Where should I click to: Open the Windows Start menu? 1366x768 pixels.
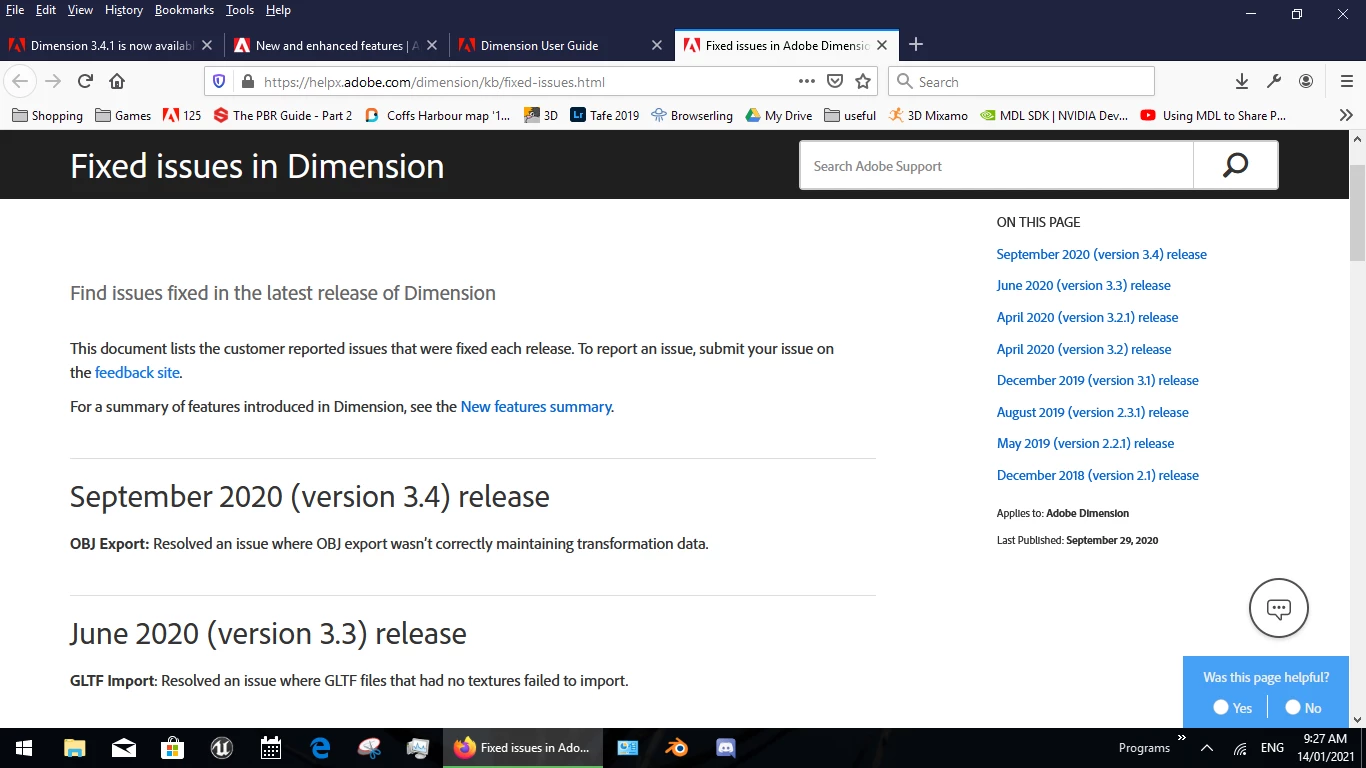pyautogui.click(x=24, y=747)
